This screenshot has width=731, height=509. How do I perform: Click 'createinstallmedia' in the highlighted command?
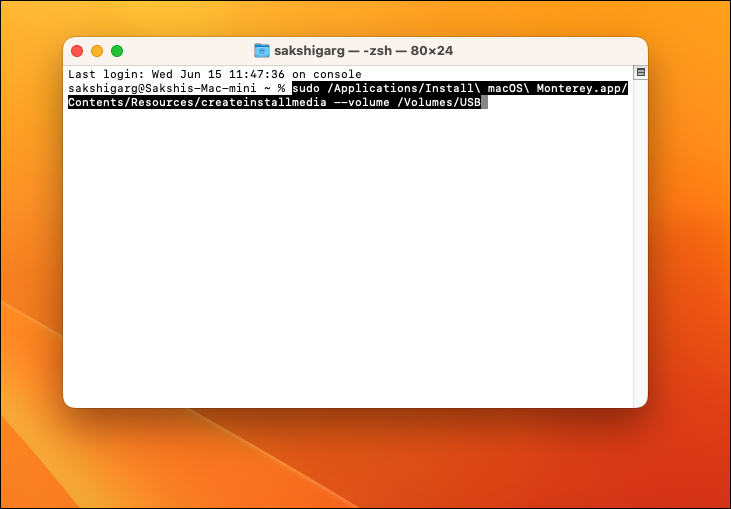[x=264, y=102]
